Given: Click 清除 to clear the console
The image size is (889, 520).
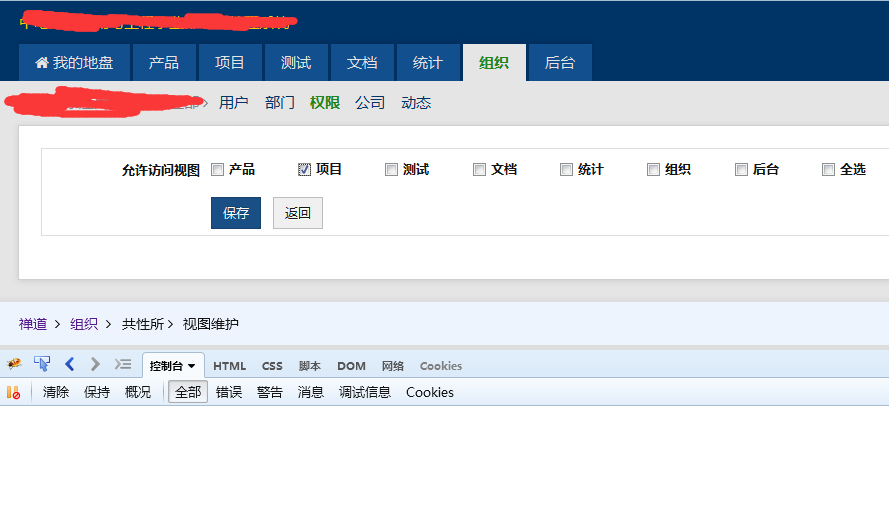Looking at the screenshot, I should (x=56, y=392).
